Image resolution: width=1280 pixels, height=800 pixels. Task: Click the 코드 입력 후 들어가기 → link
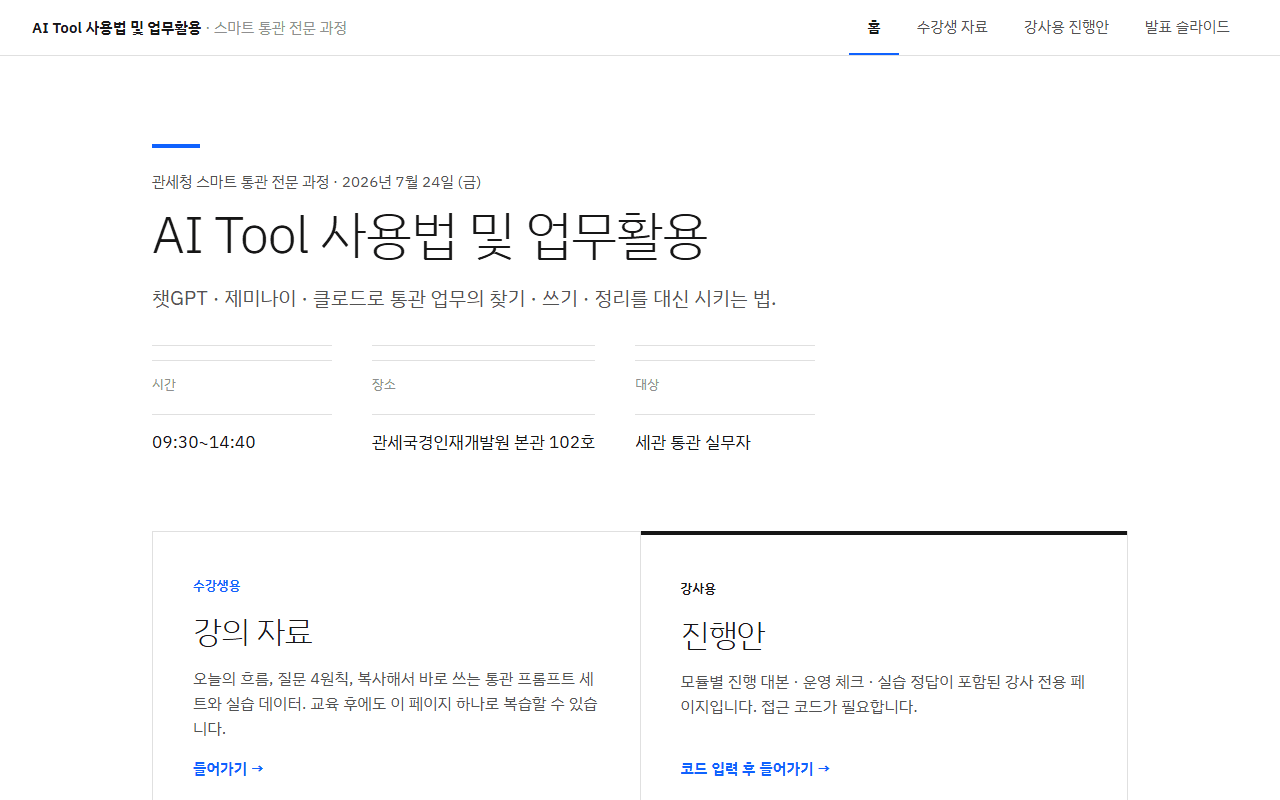tap(755, 769)
